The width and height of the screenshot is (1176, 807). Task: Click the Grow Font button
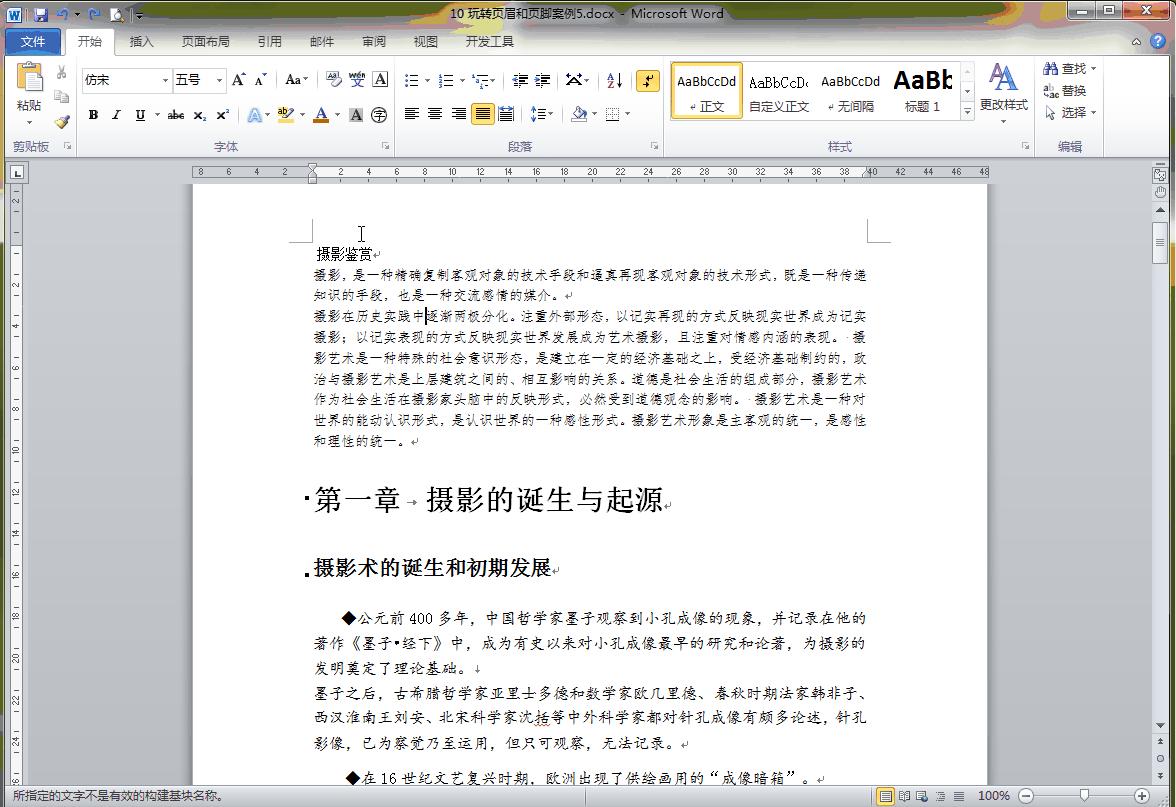pos(238,80)
